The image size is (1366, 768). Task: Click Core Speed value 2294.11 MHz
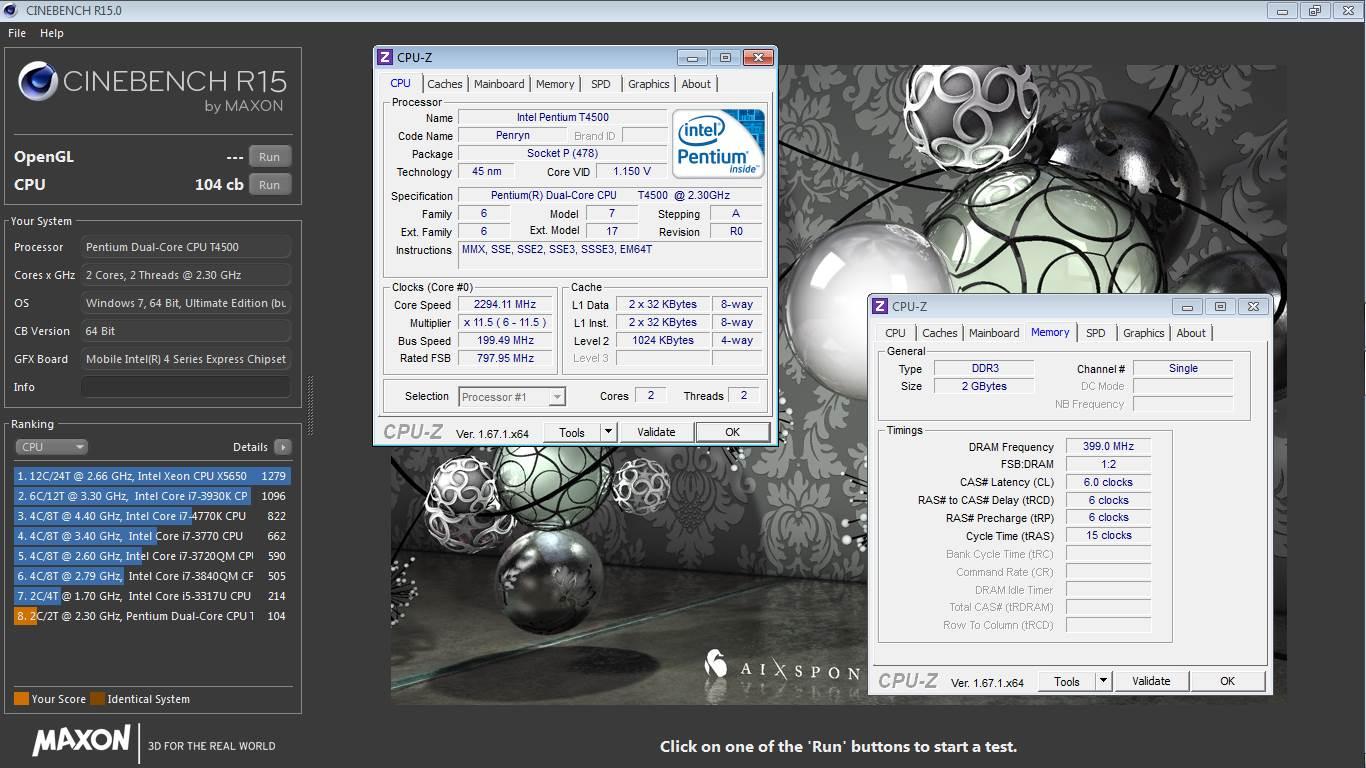point(506,305)
